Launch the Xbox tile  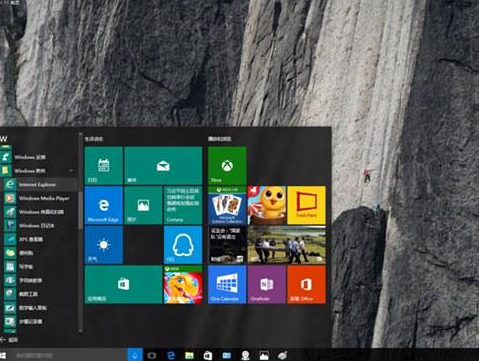coord(227,165)
